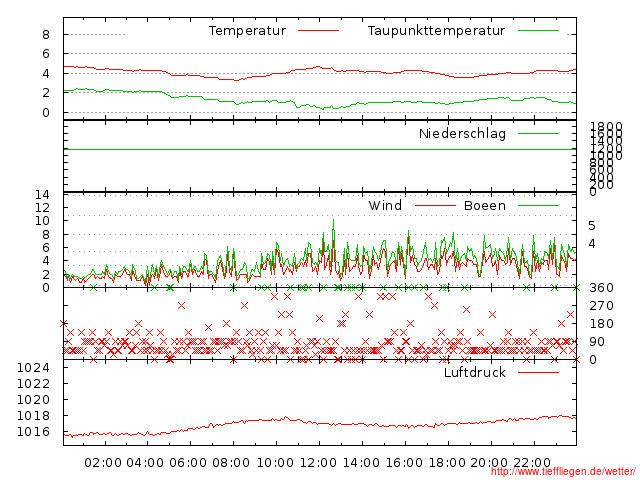
Task: Click the Wind legend label
Action: click(385, 205)
